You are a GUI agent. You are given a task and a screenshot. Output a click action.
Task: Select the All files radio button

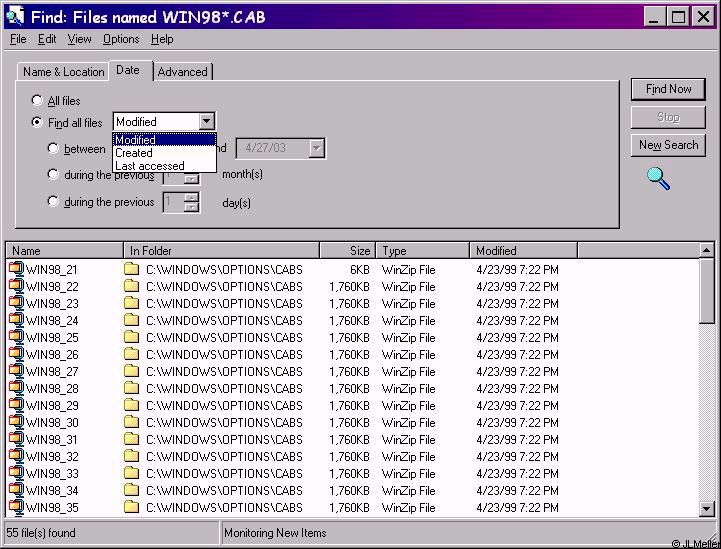37,100
